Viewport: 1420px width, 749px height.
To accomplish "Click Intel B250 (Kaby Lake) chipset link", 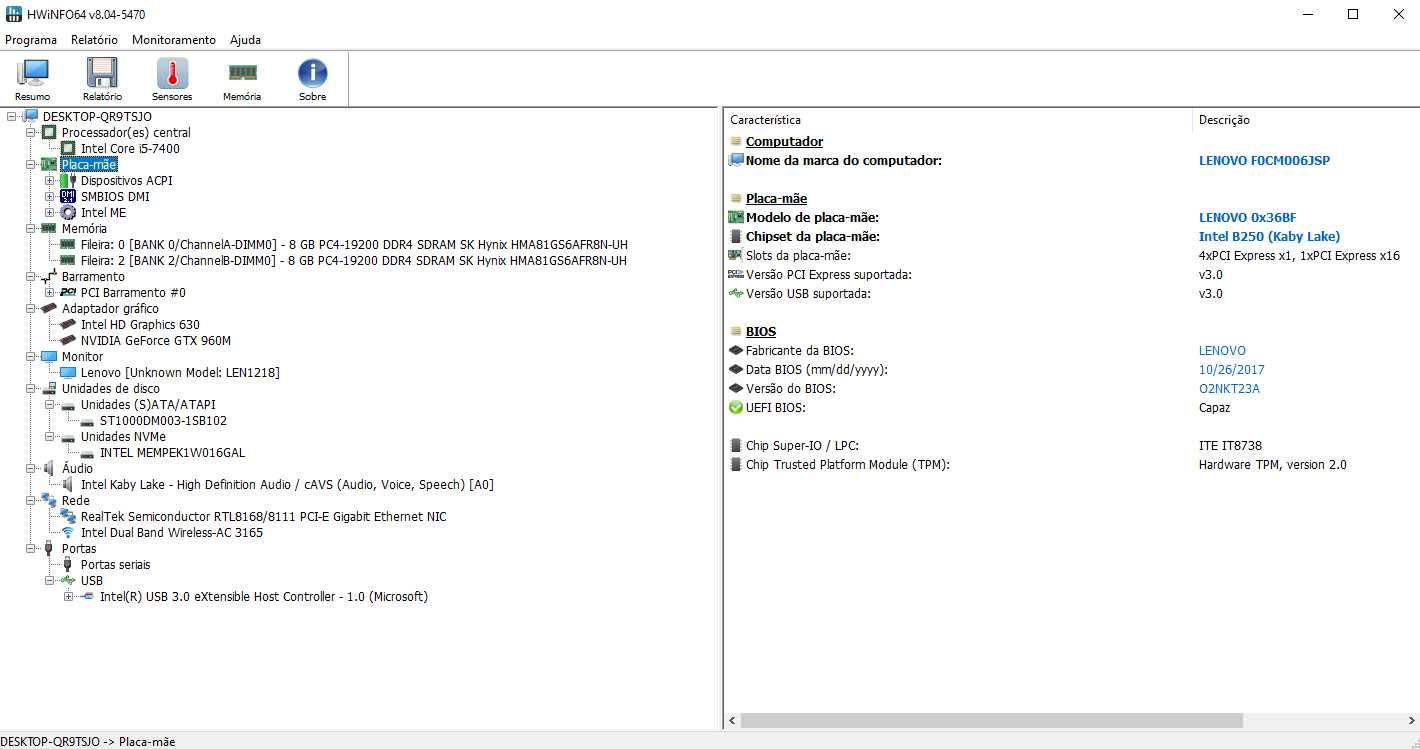I will point(1269,237).
